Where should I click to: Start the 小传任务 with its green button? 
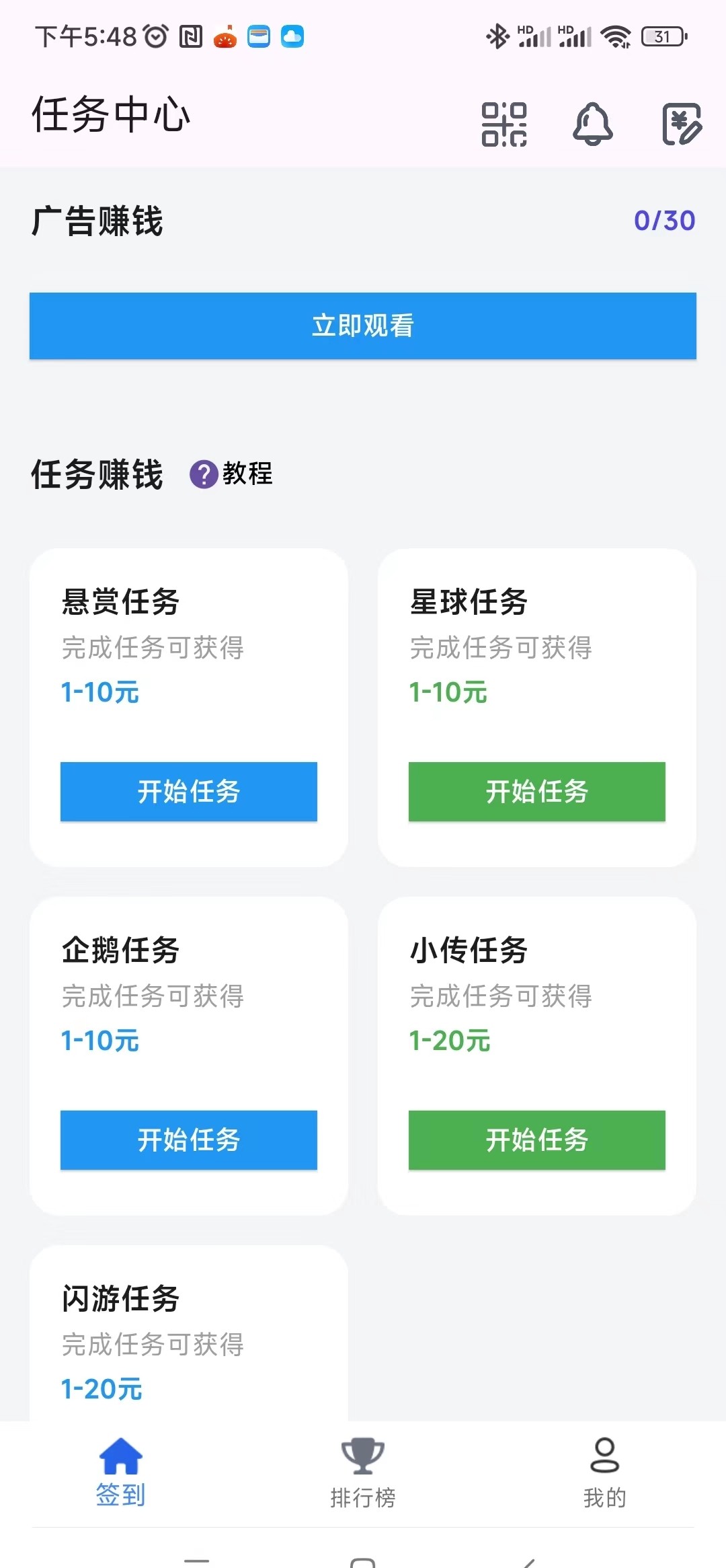pyautogui.click(x=537, y=1140)
